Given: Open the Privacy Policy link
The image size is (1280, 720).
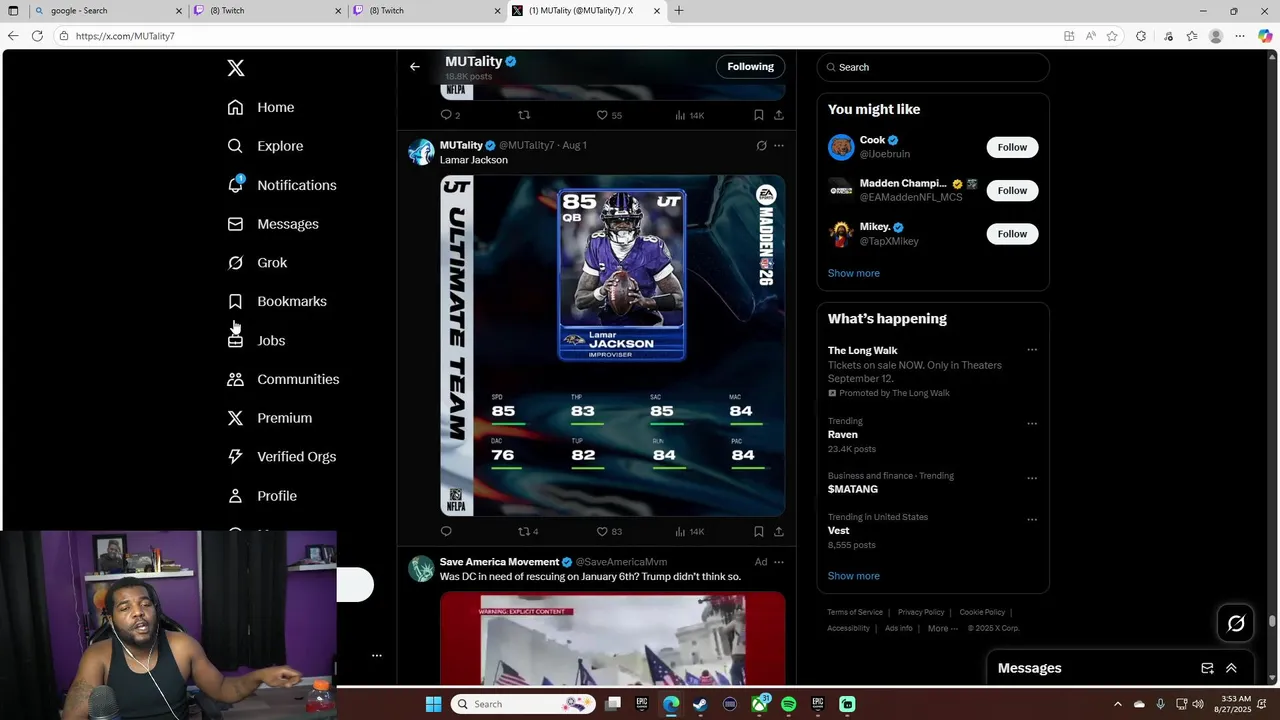Looking at the screenshot, I should (x=921, y=612).
